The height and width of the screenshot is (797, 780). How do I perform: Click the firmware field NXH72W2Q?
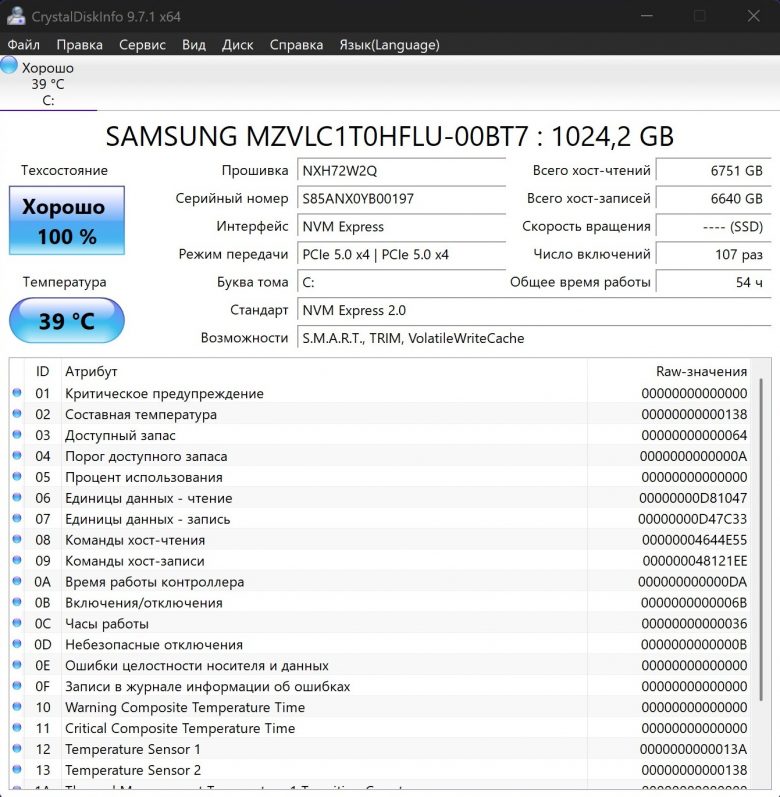pos(401,171)
